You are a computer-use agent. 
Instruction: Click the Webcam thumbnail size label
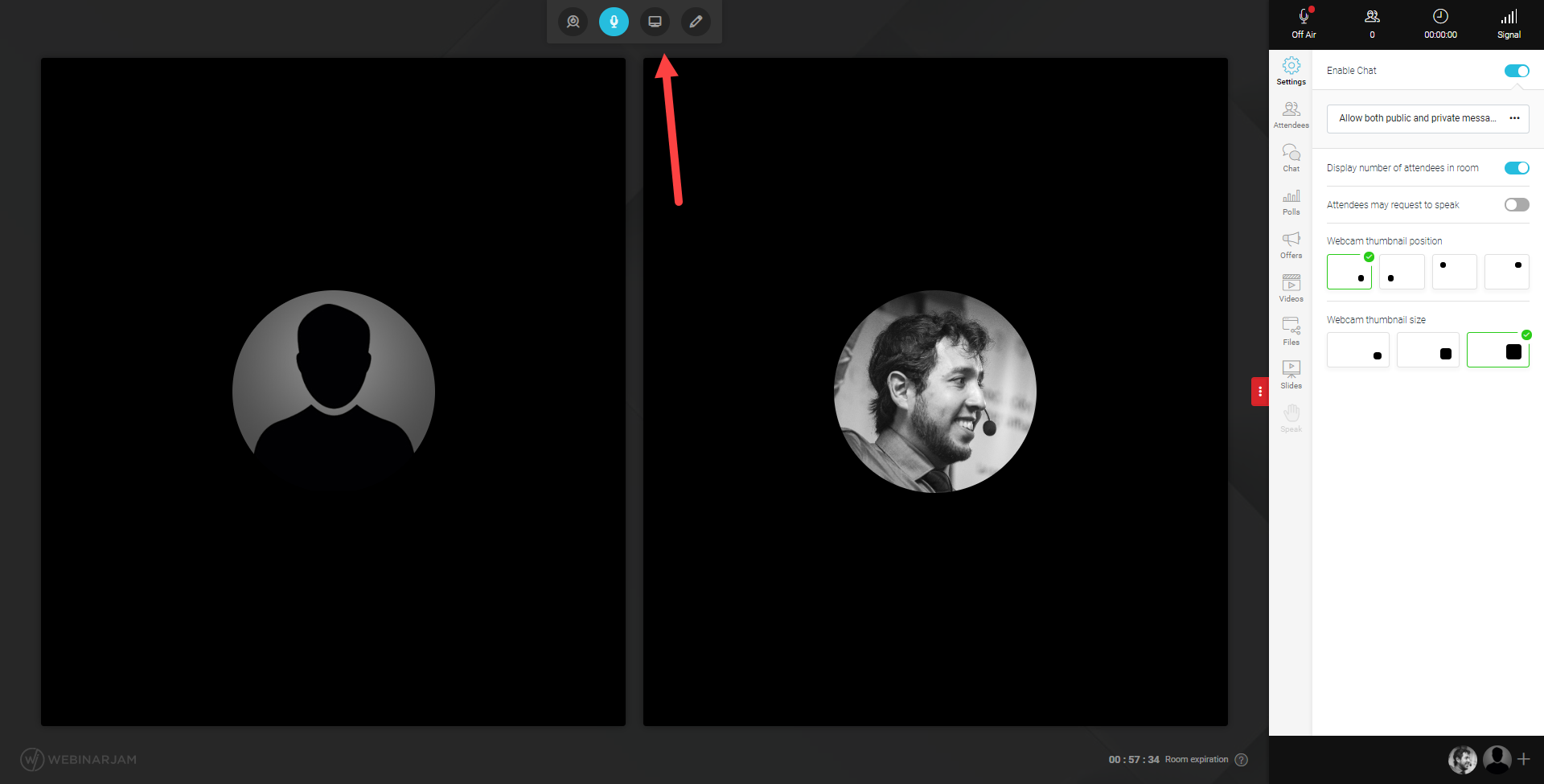coord(1376,320)
